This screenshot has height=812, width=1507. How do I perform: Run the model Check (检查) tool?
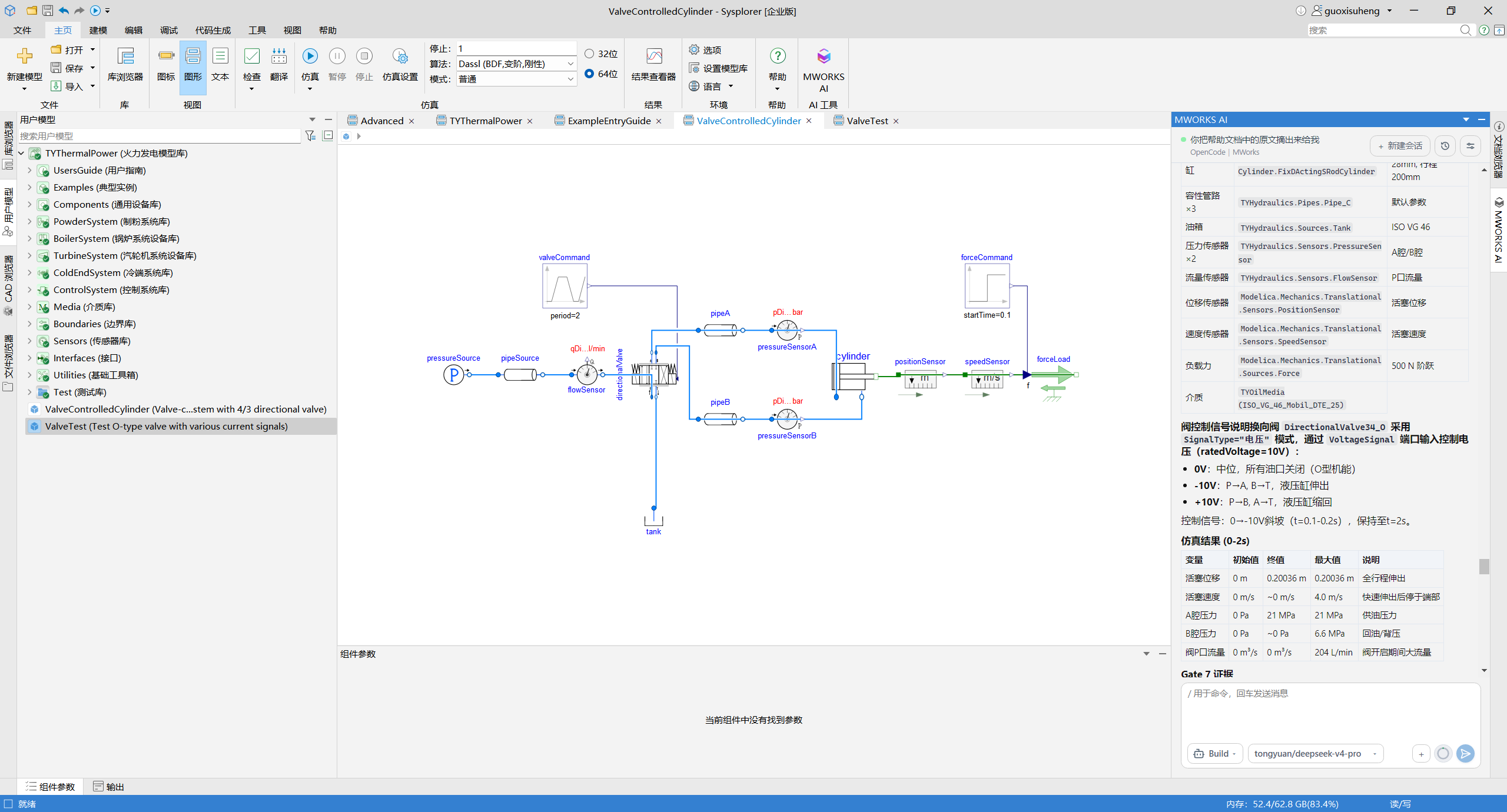pos(252,56)
